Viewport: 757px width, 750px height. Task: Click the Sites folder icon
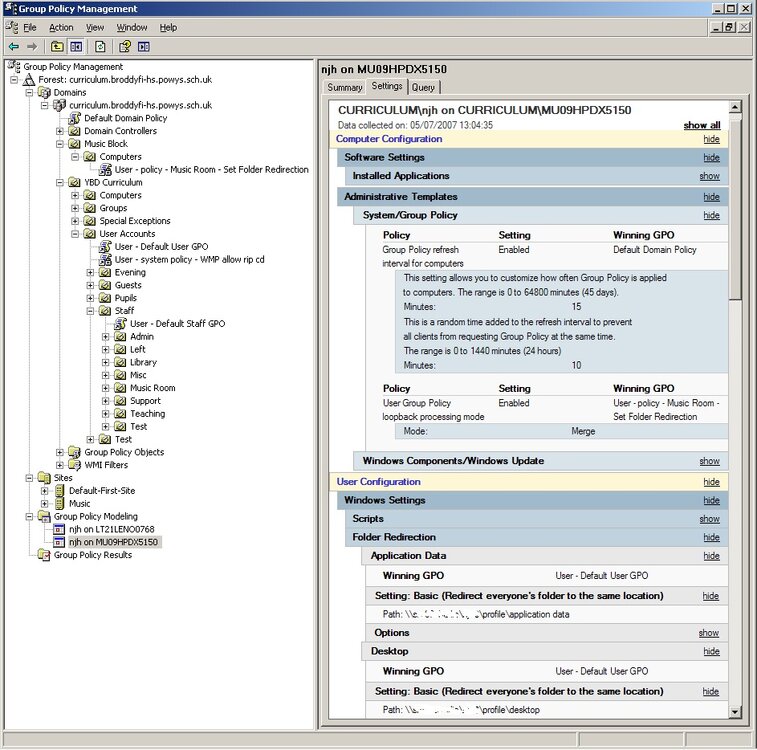tap(44, 478)
